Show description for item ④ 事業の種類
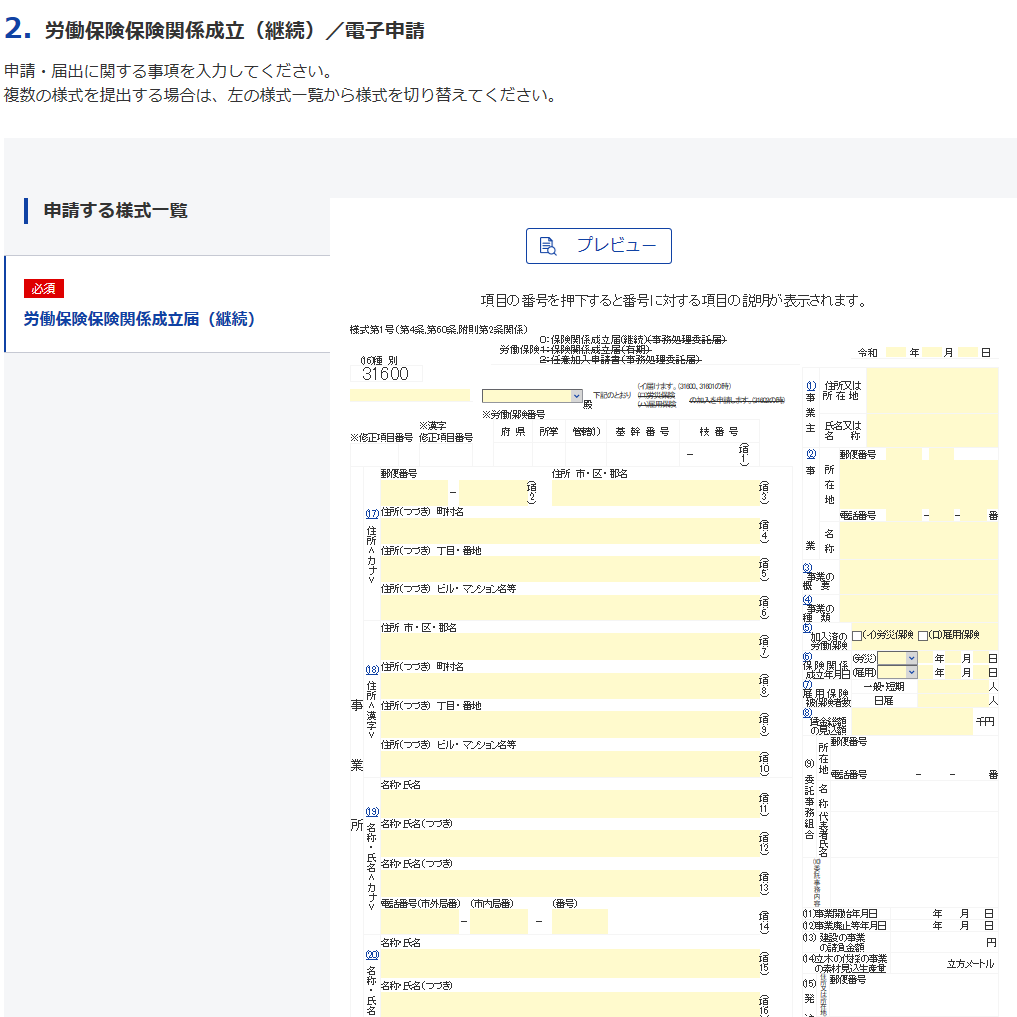Viewport: 1017px width, 1017px height. [x=807, y=600]
